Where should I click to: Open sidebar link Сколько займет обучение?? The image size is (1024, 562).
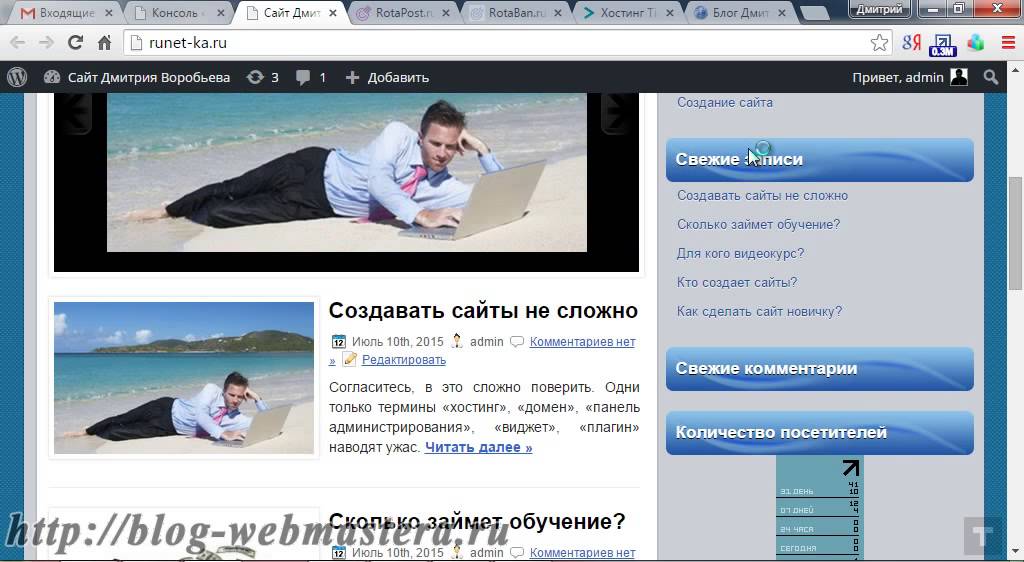point(758,225)
